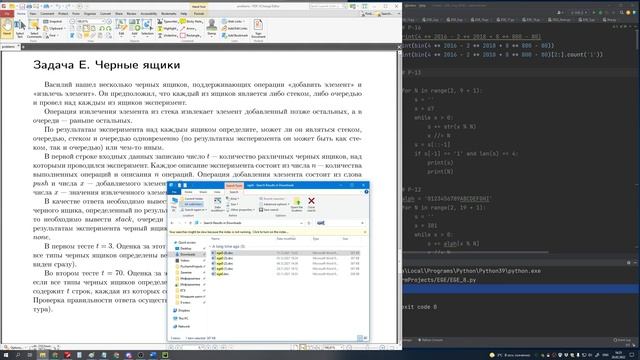
Task: Open Desktop in Explorer navigation pane
Action: [185, 248]
